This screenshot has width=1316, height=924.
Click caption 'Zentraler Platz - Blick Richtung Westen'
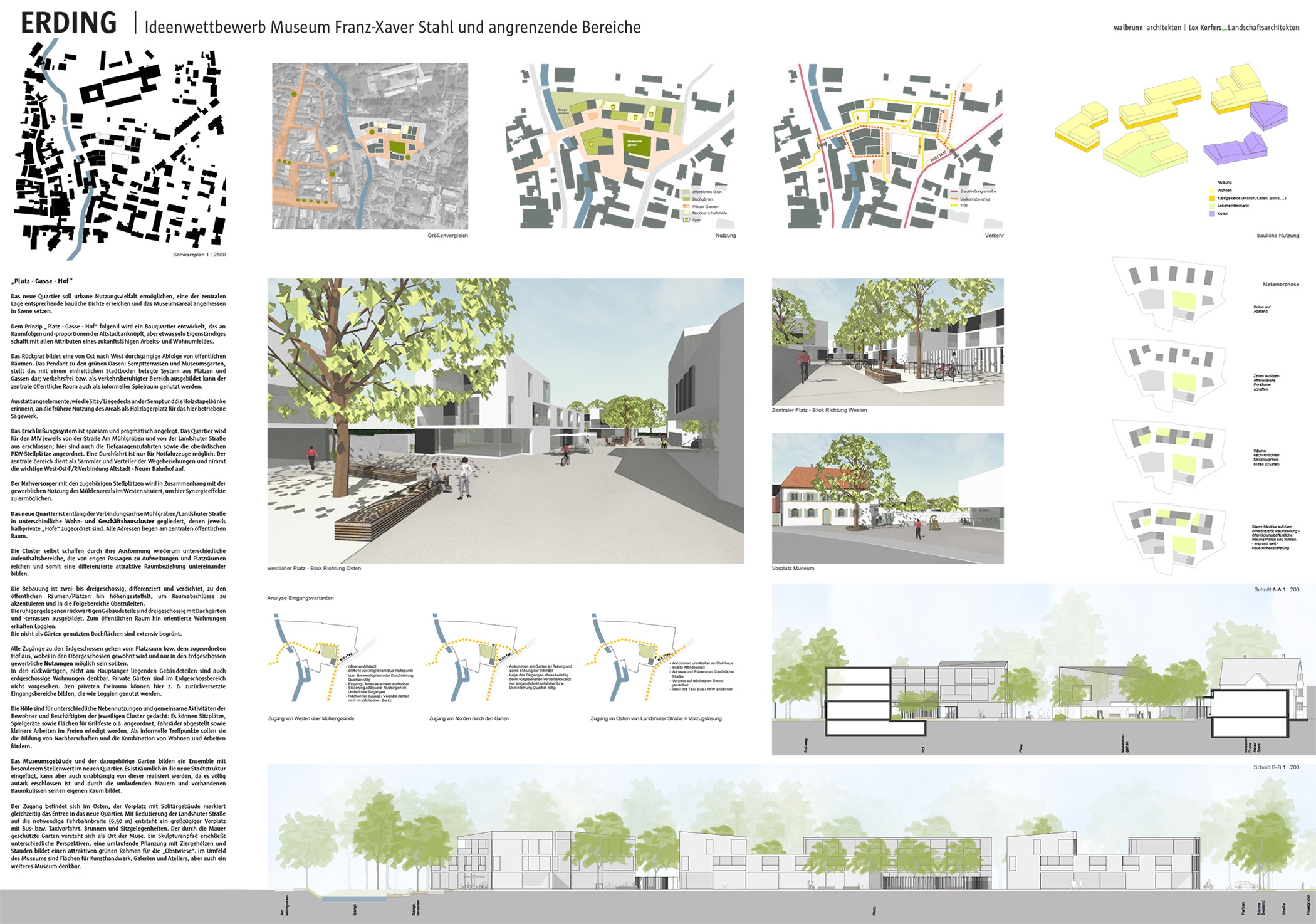pos(819,410)
